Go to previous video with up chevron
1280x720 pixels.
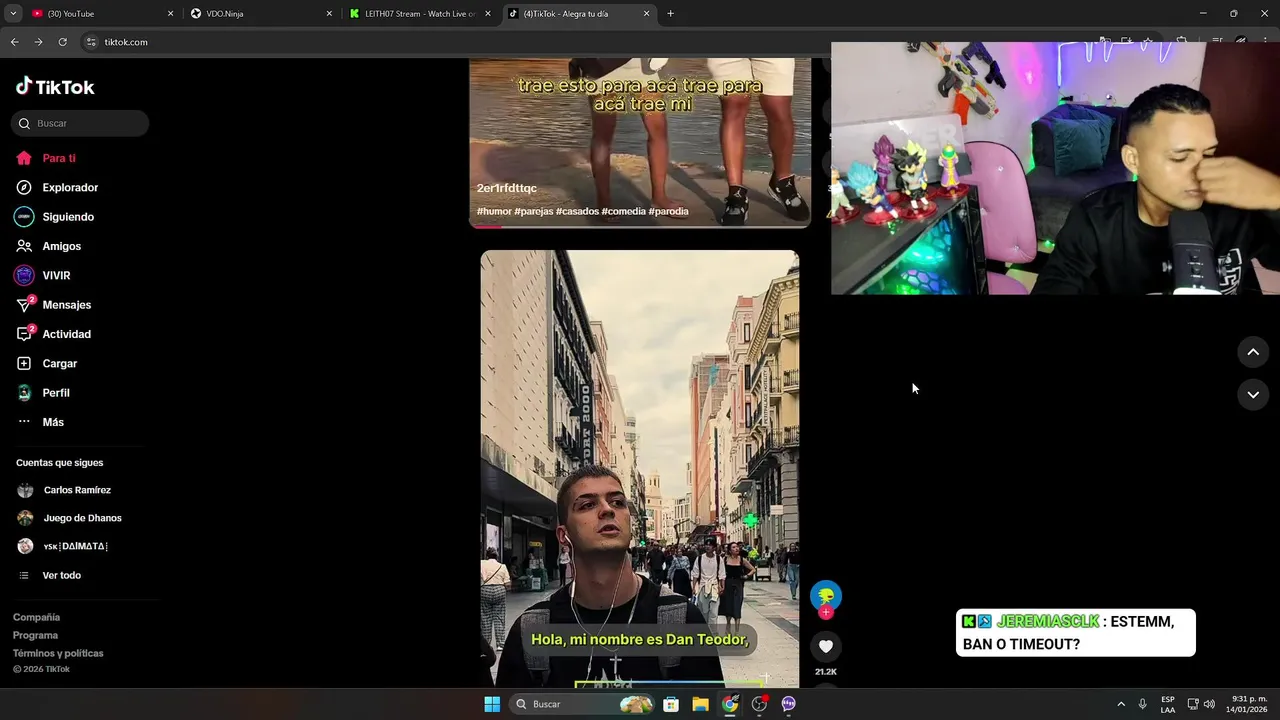pos(1253,352)
